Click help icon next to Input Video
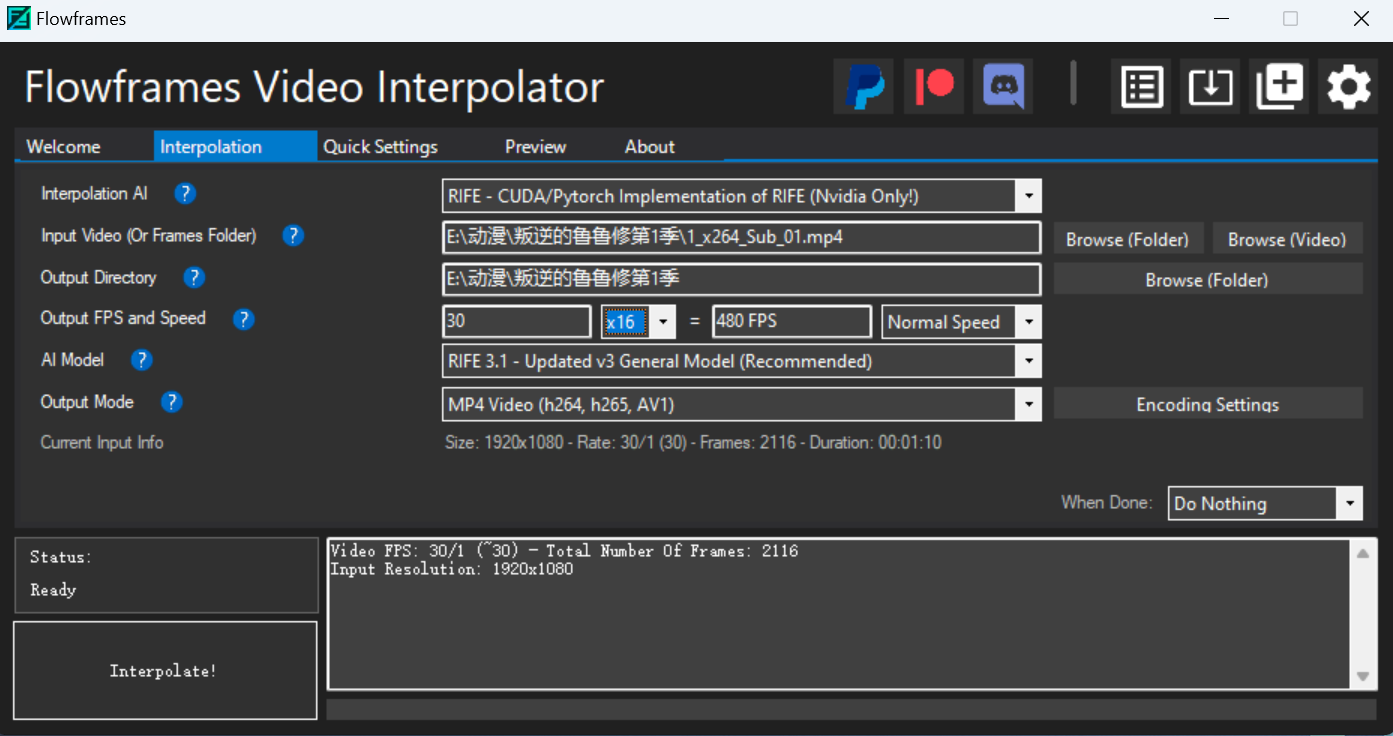Screen dimensions: 1393x736 pyautogui.click(x=292, y=236)
